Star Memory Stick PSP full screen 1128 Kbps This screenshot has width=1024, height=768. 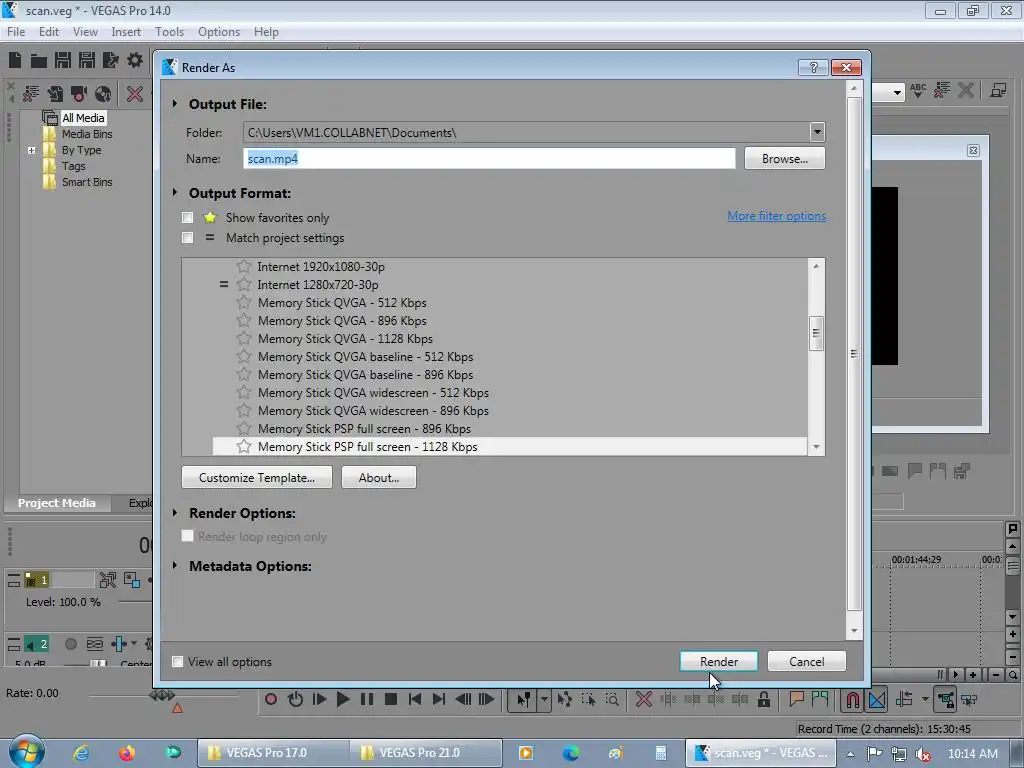(x=244, y=447)
